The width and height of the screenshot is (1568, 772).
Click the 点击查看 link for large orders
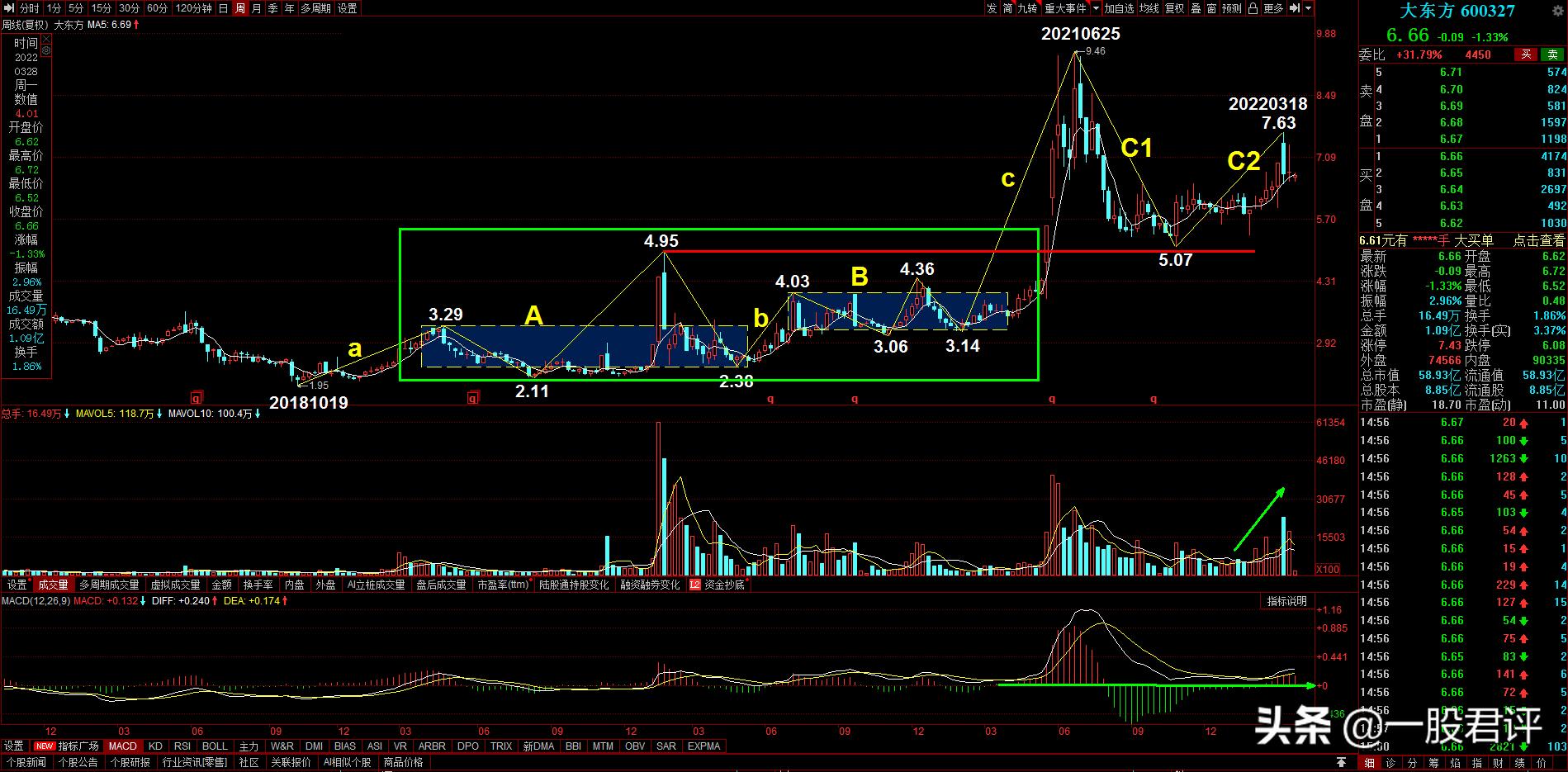pyautogui.click(x=1538, y=240)
